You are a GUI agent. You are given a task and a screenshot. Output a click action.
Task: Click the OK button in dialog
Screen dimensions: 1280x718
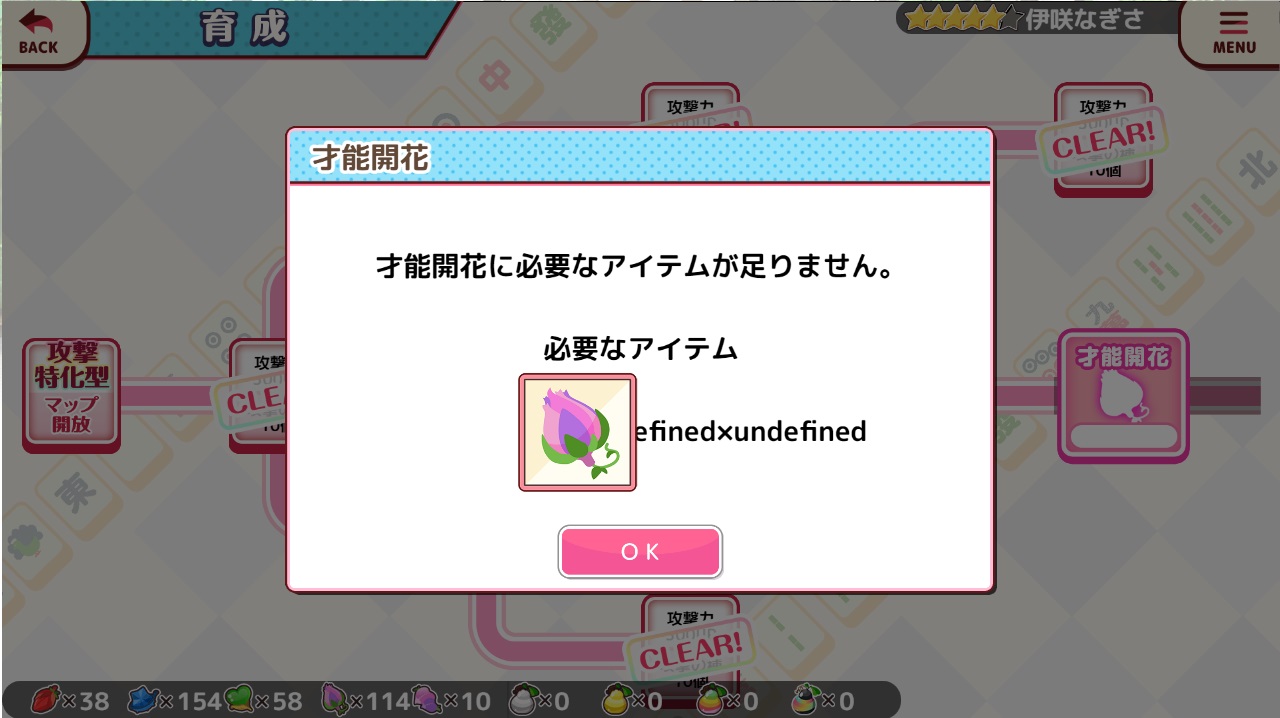coord(640,552)
